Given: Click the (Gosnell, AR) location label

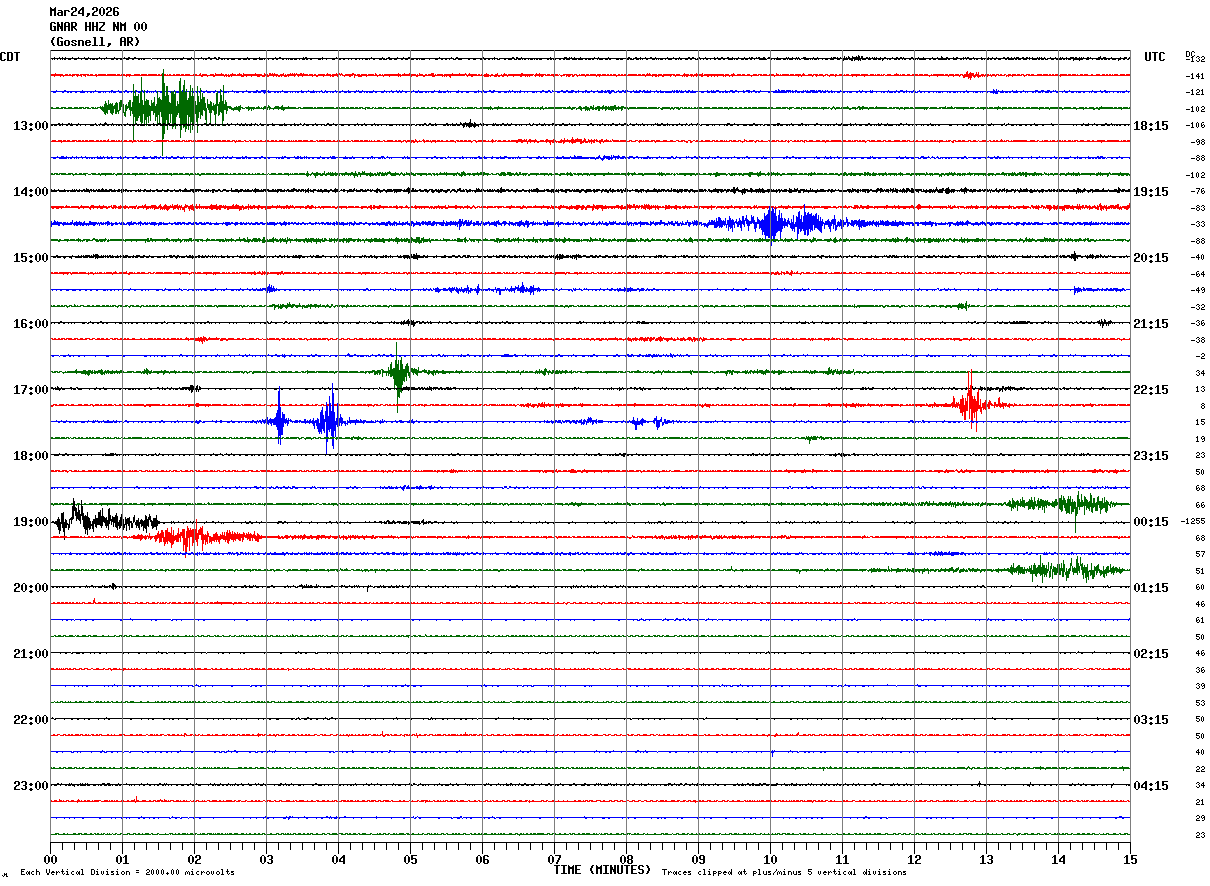Looking at the screenshot, I should pos(95,42).
